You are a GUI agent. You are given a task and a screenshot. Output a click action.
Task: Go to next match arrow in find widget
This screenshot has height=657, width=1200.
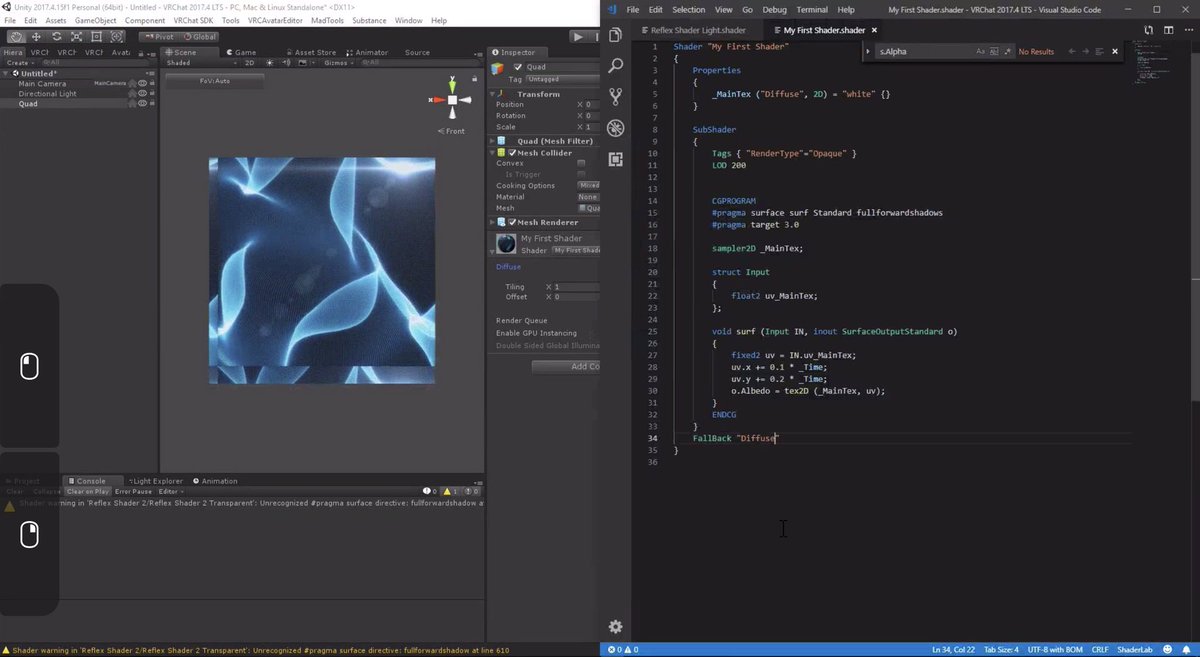pyautogui.click(x=1086, y=51)
